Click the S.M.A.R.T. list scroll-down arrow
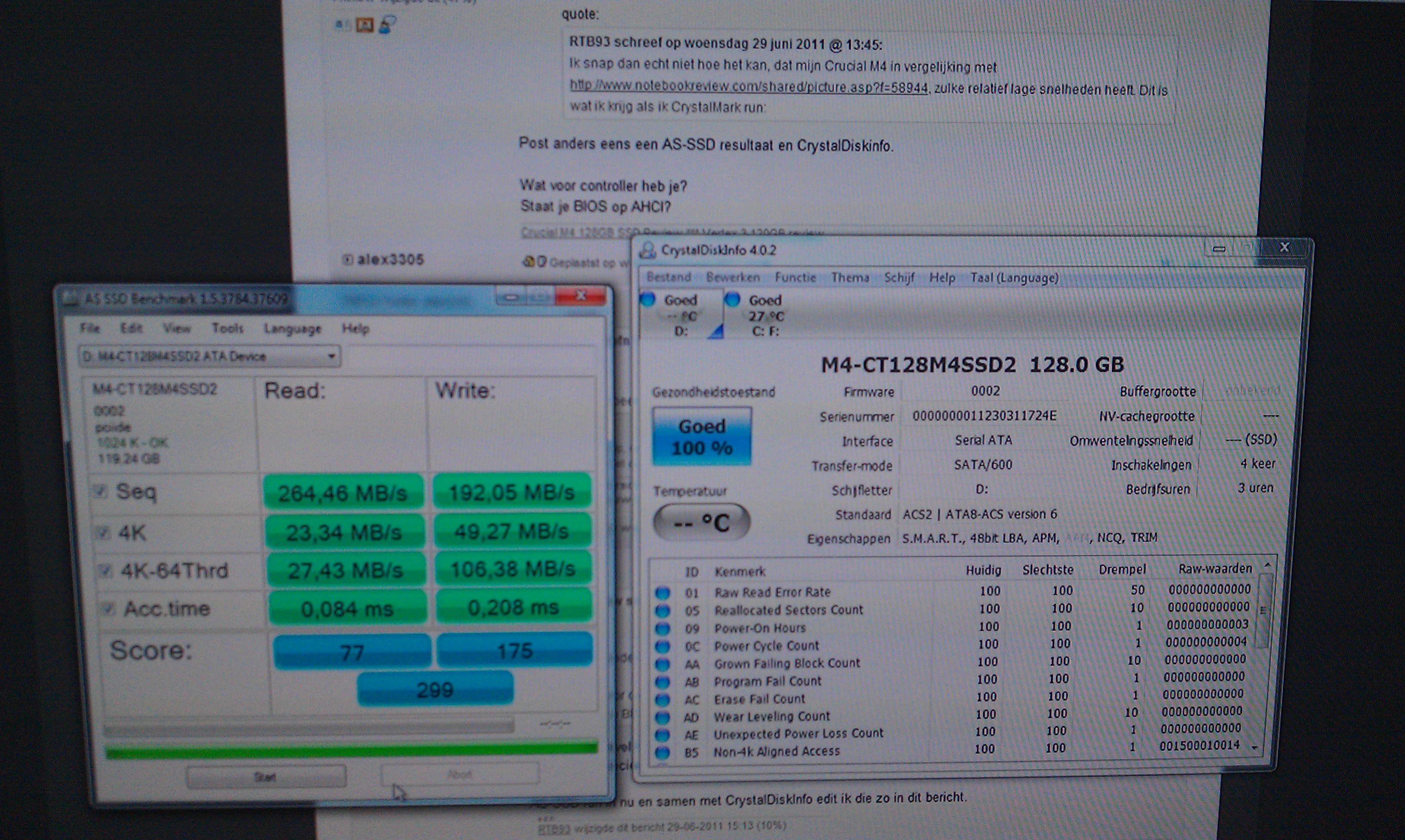Screen dimensions: 1405x840 coord(1255,748)
